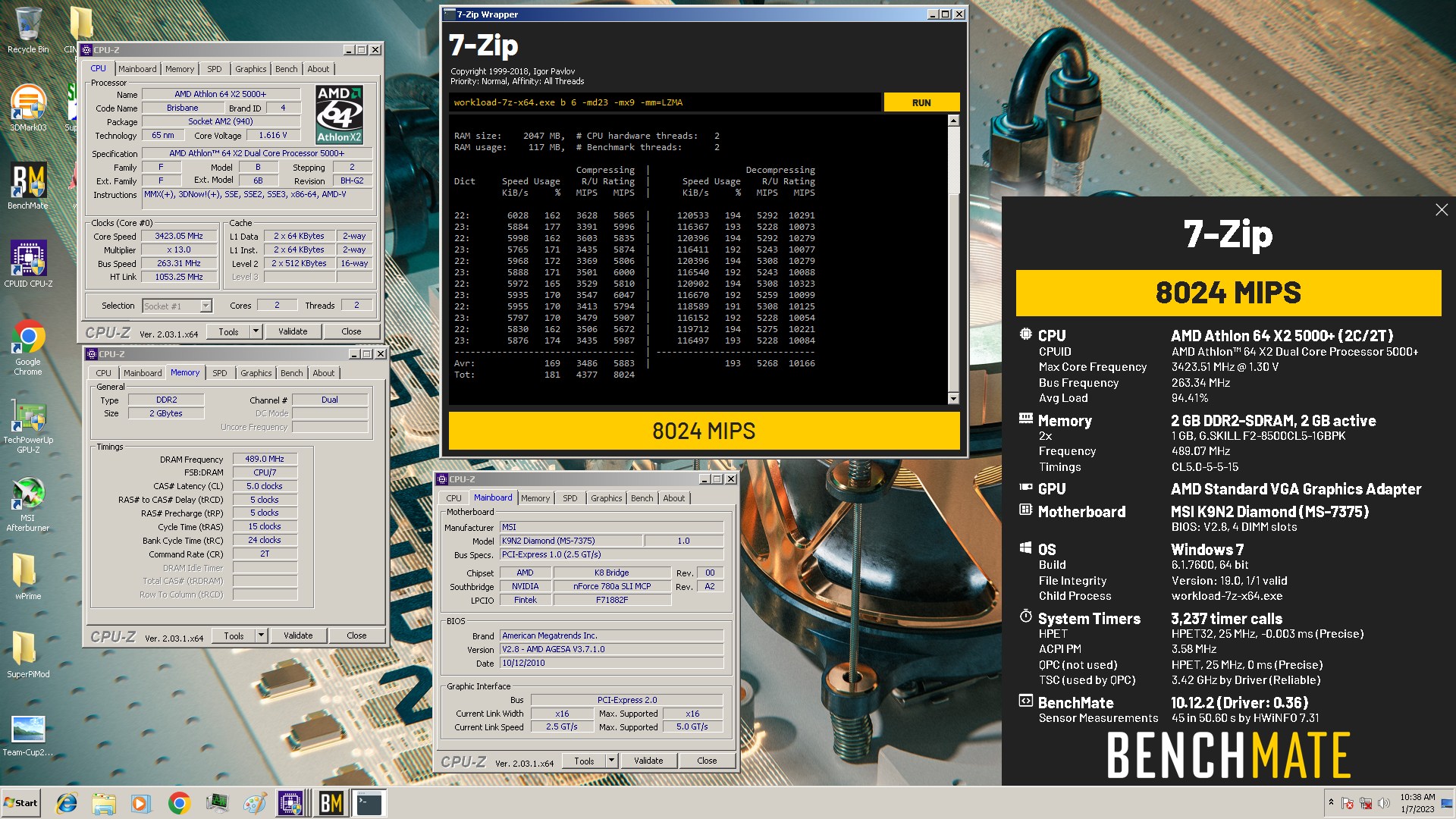
Task: Open the Start menu
Action: tap(20, 803)
